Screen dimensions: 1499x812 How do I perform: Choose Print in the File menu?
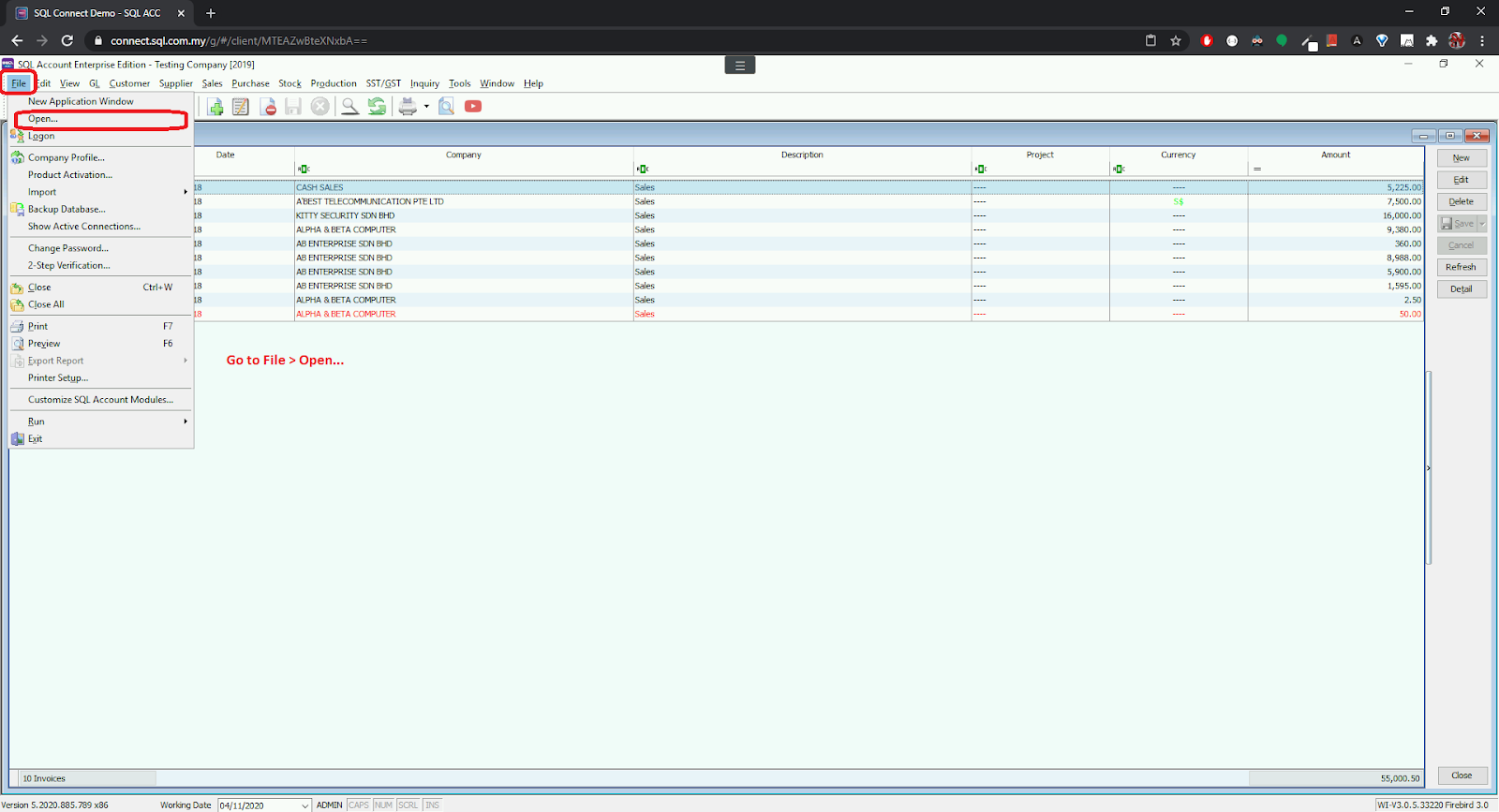tap(101, 327)
